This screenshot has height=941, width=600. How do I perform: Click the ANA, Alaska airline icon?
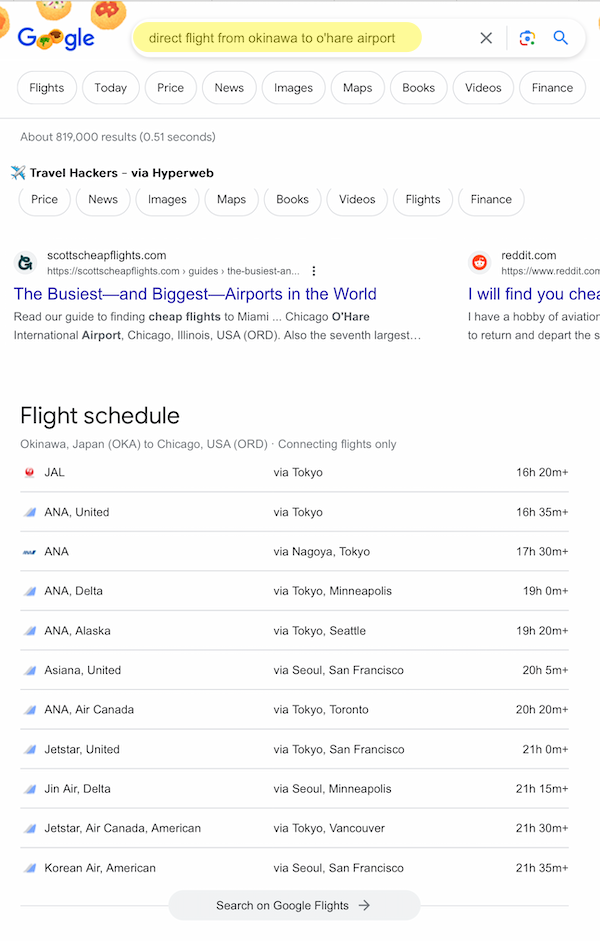(x=29, y=631)
